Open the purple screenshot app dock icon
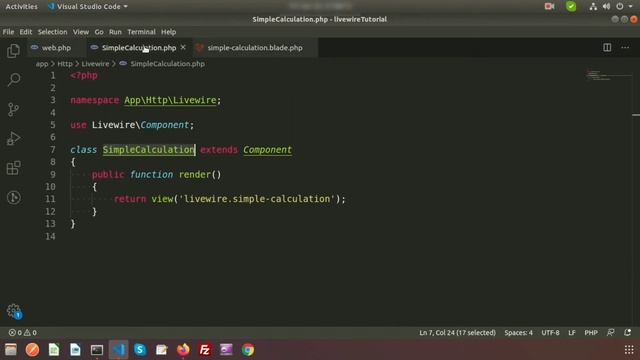 pos(226,350)
